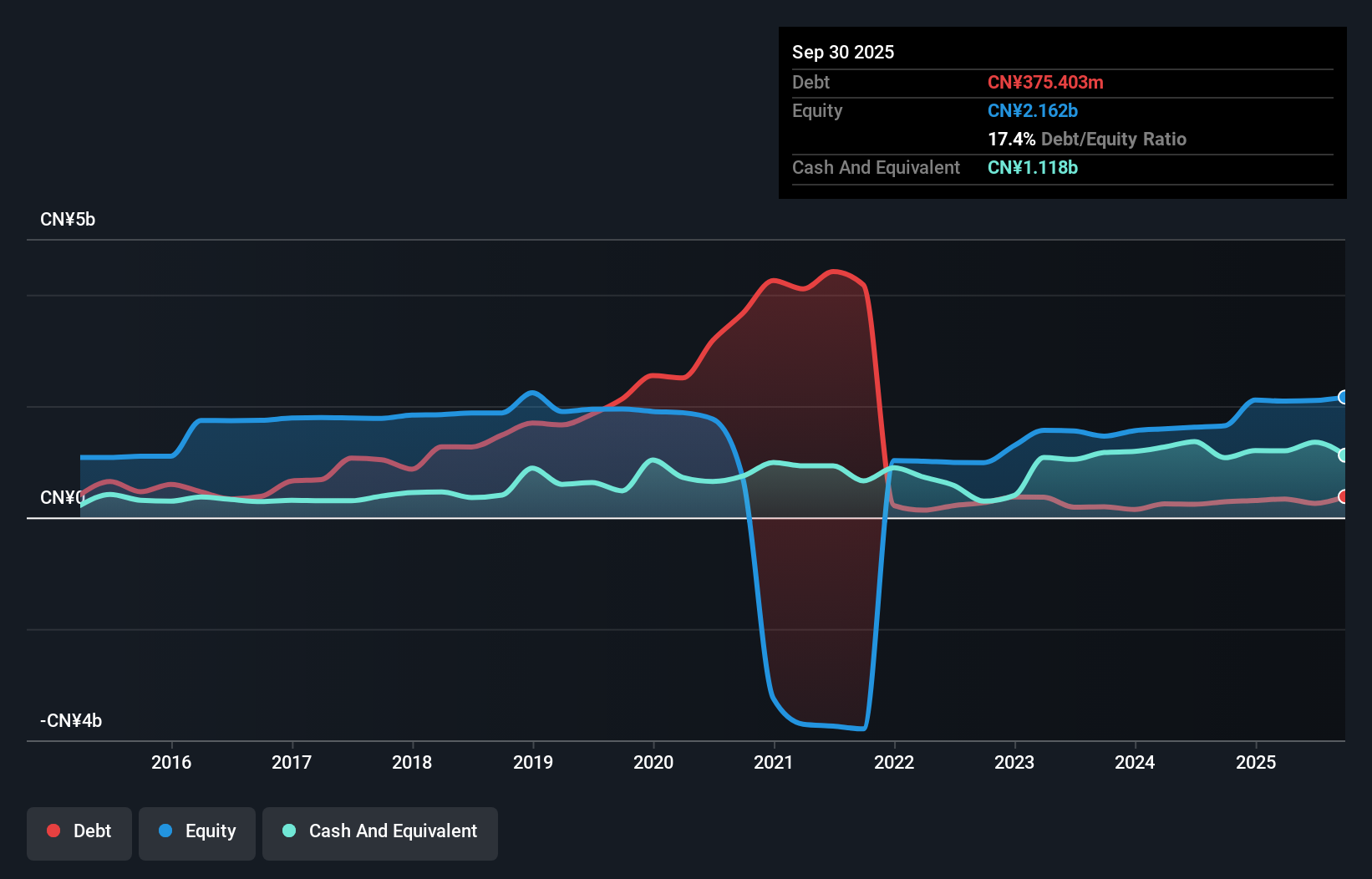1372x879 pixels.
Task: Select the red Debt endpoint marker on chart
Action: point(1343,496)
